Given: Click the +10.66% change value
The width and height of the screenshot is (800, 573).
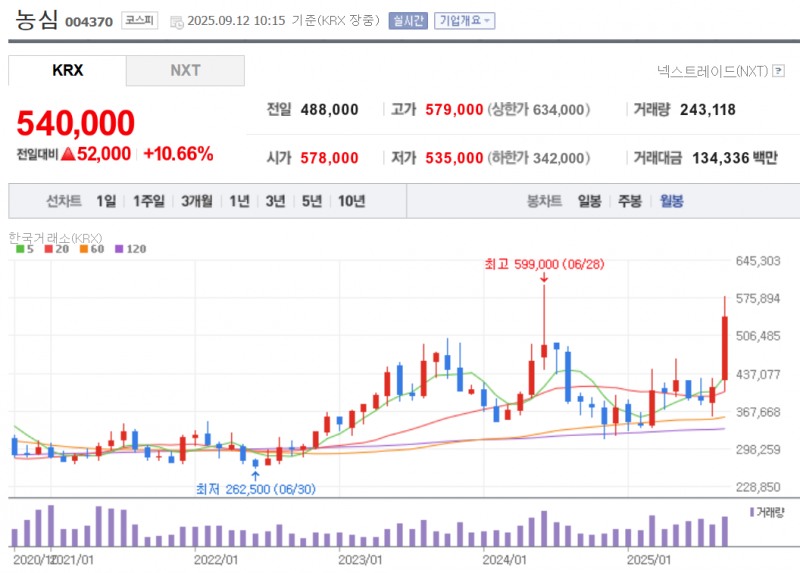Looking at the screenshot, I should coord(179,154).
